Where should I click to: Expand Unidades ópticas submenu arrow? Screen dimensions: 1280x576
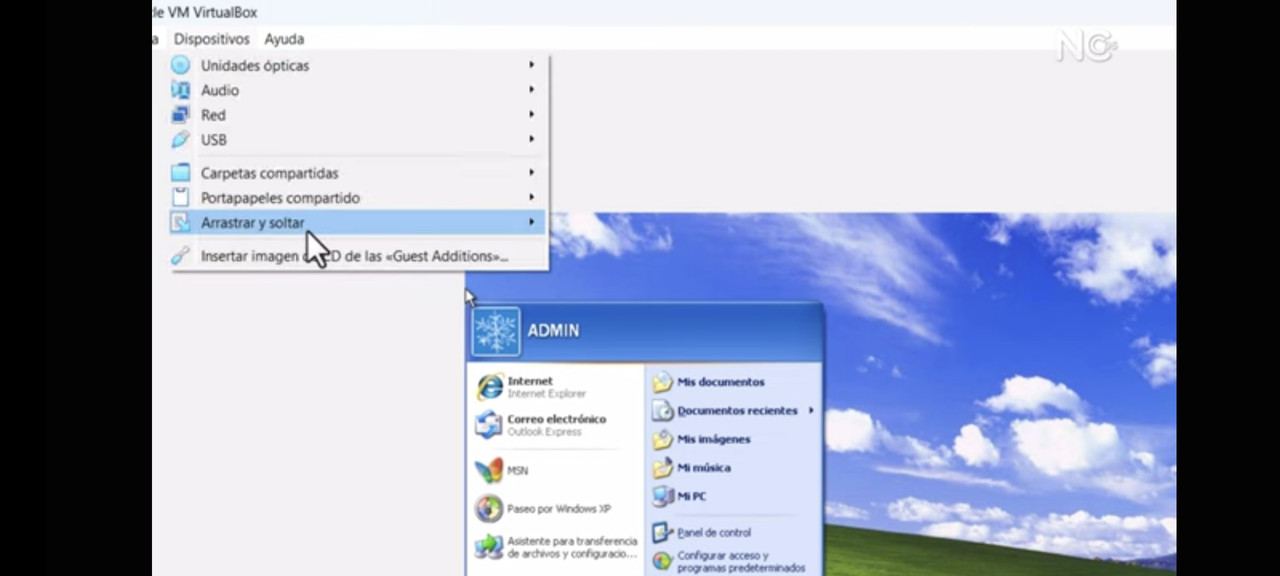pyautogui.click(x=532, y=65)
